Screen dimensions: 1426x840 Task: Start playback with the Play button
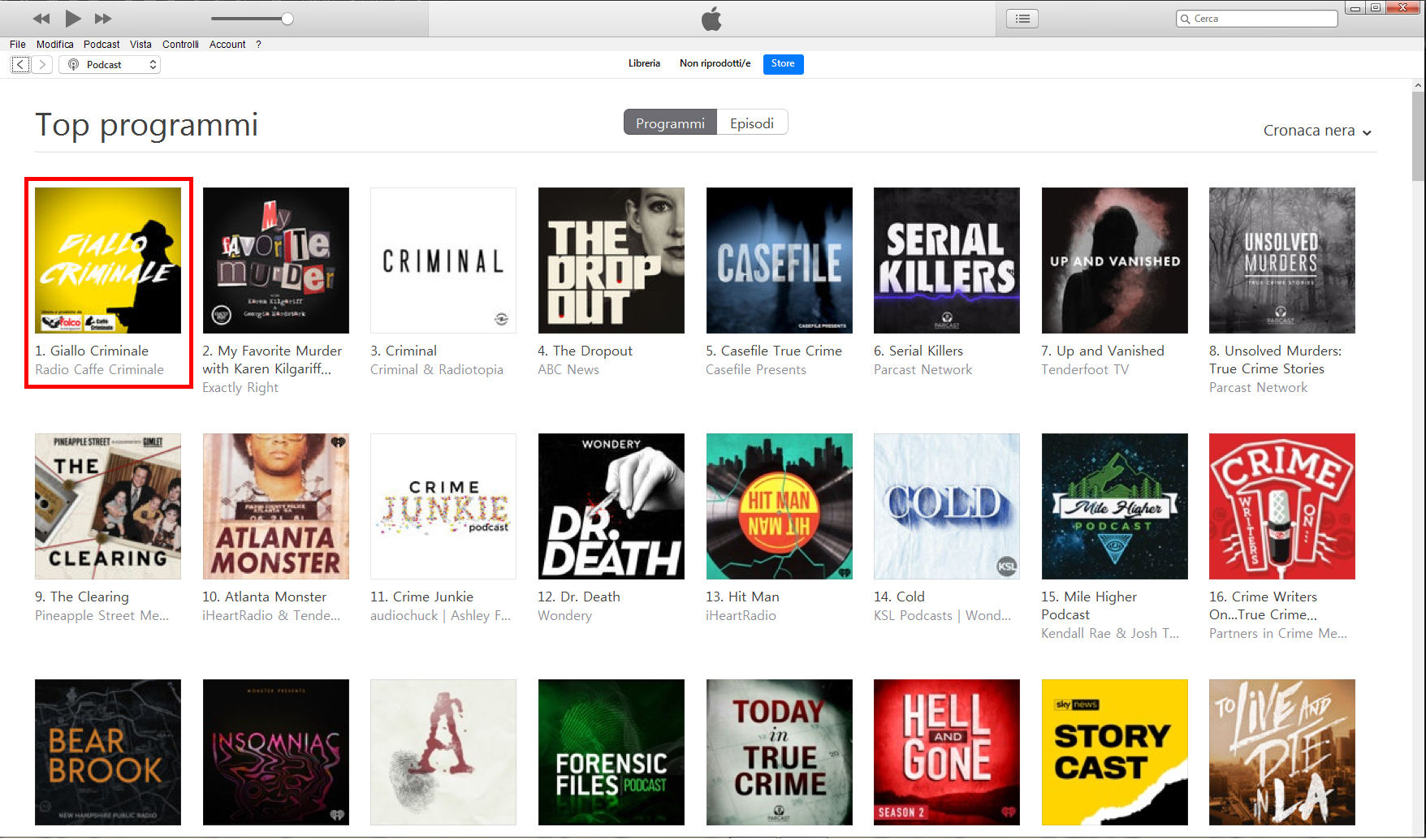click(73, 18)
